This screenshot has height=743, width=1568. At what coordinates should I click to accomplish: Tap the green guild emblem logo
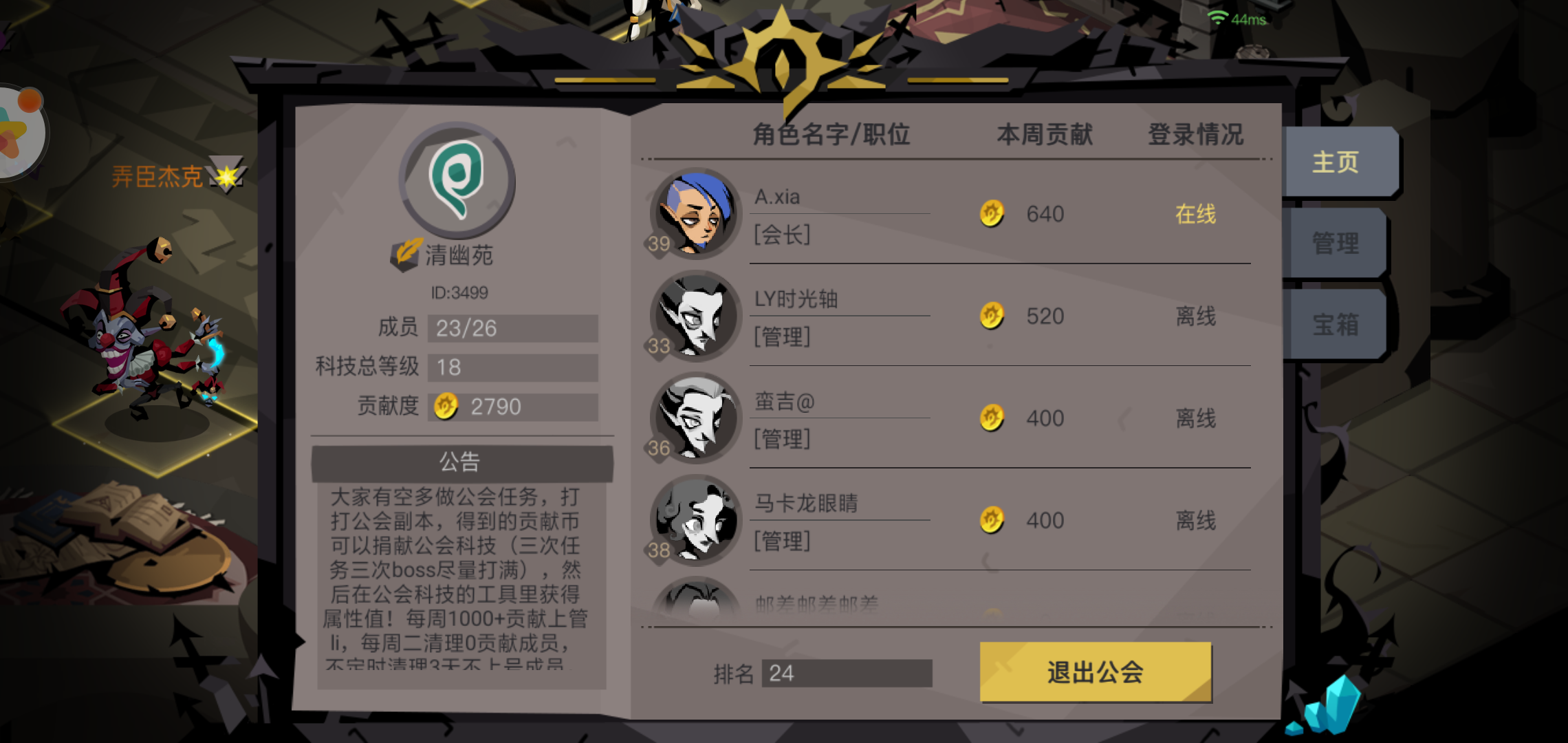coord(457,180)
